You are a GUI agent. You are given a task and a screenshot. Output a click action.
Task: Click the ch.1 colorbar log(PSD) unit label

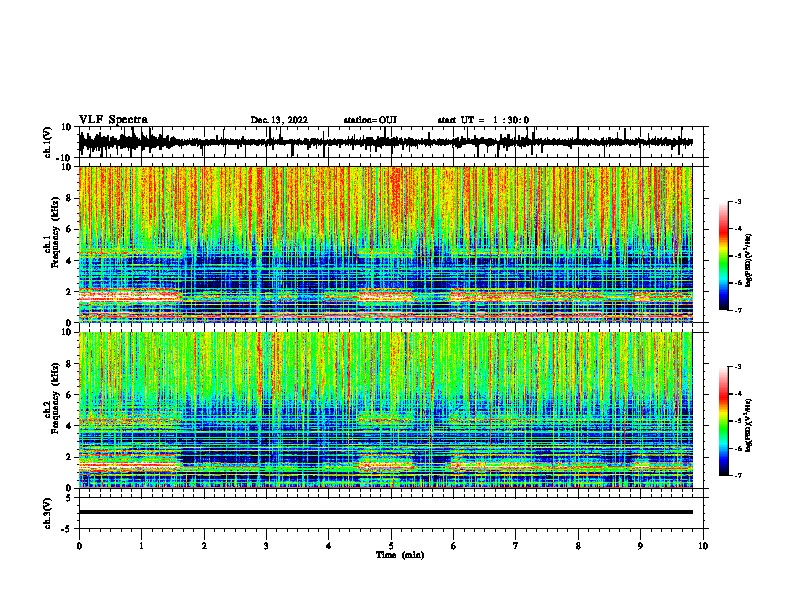748,260
